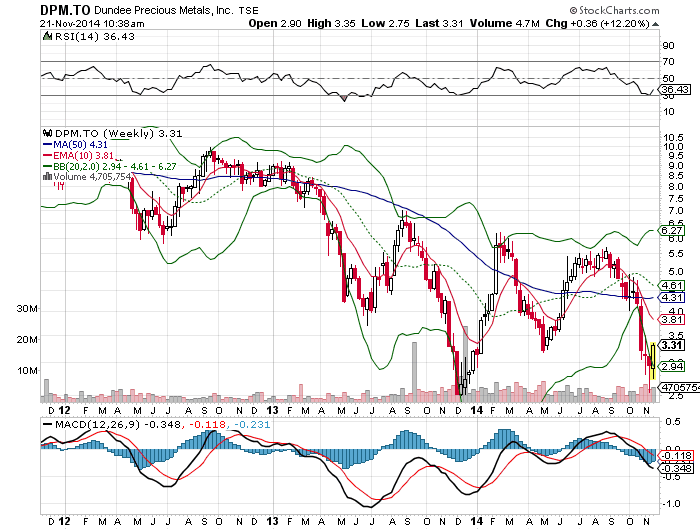
Task: Click the 6.27 upper Bollinger price tag
Action: pos(672,230)
